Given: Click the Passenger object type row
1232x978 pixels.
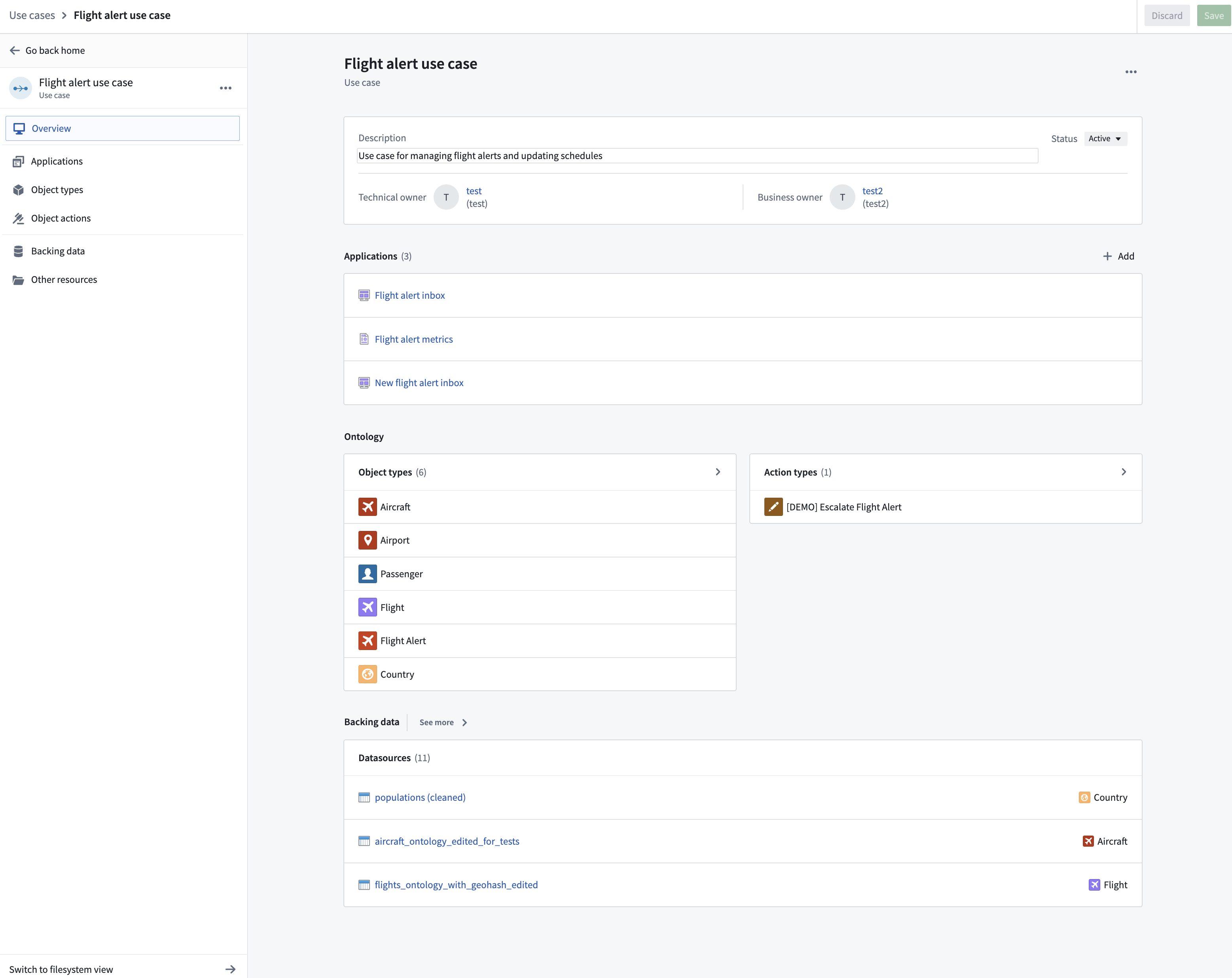Looking at the screenshot, I should [539, 574].
